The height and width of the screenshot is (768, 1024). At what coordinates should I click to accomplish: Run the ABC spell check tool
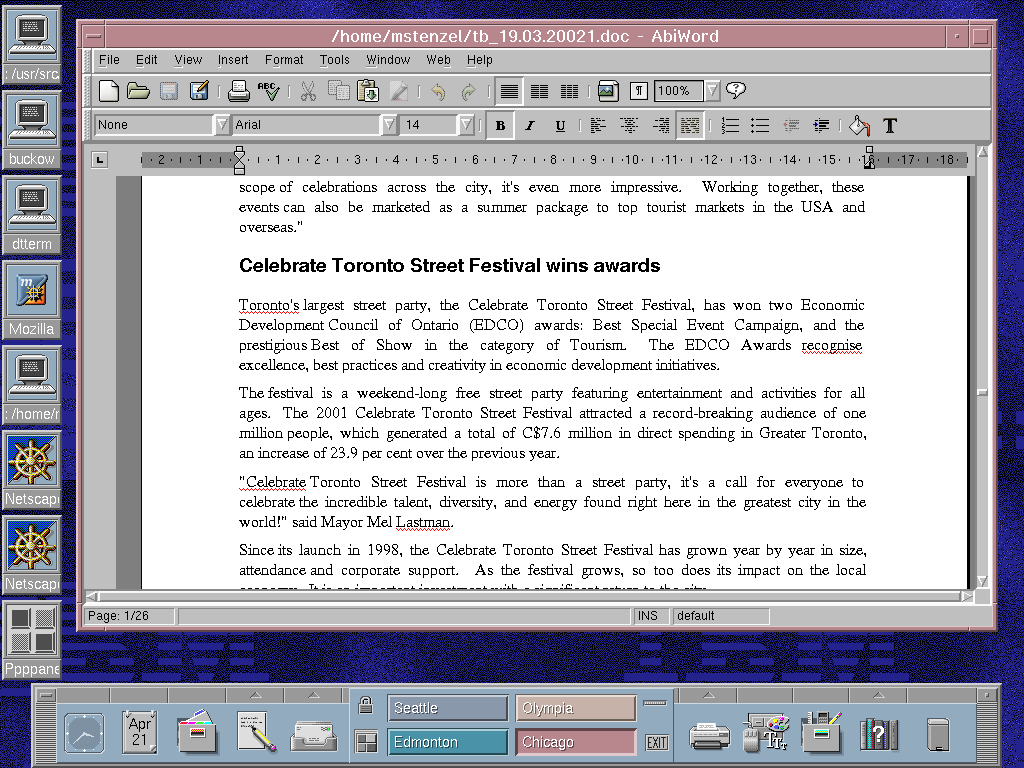pyautogui.click(x=269, y=92)
